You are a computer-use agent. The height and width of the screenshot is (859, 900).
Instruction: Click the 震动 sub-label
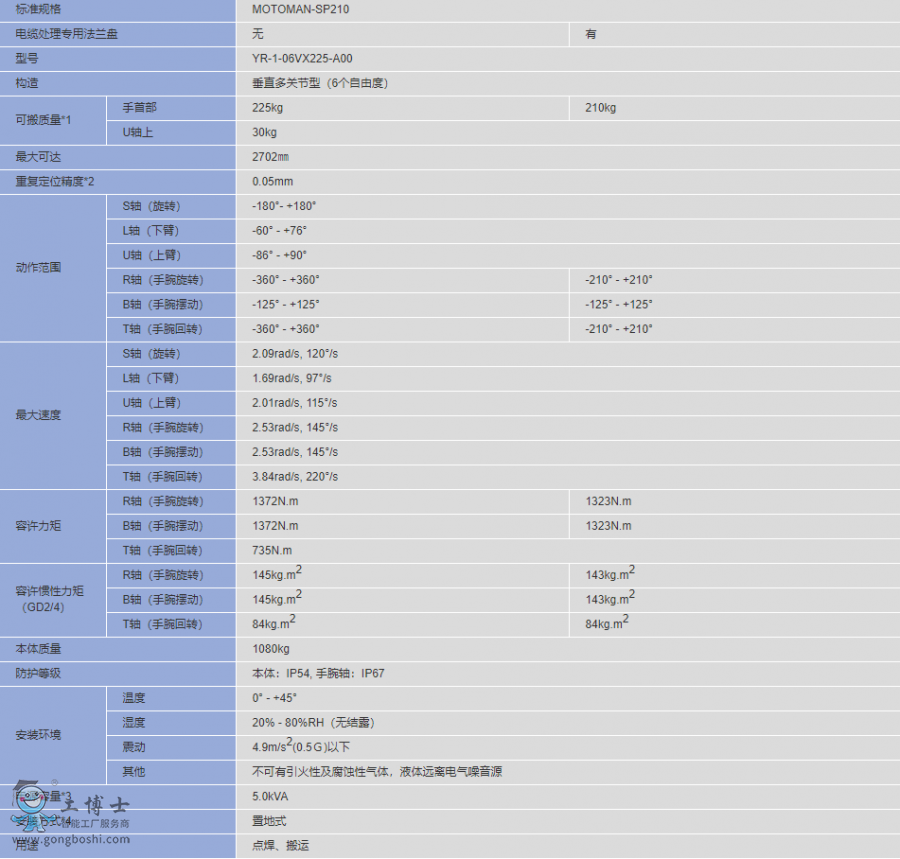click(134, 748)
